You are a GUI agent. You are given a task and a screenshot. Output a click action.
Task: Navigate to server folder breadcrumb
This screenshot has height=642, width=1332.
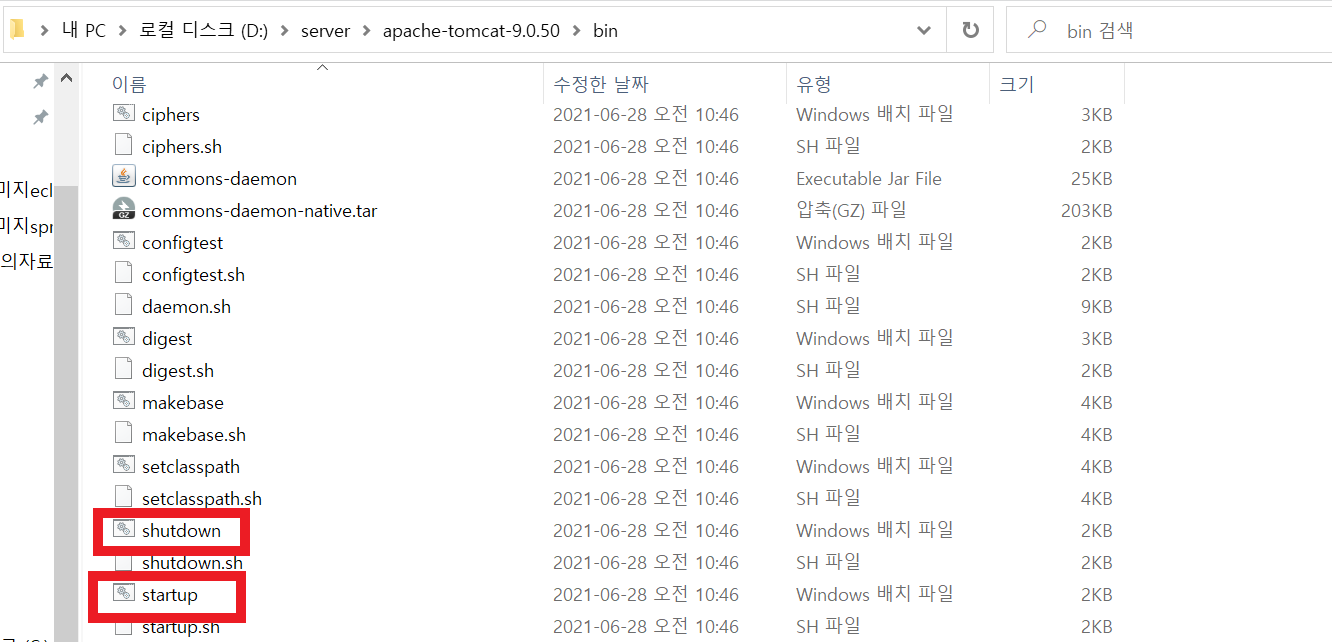pyautogui.click(x=326, y=31)
